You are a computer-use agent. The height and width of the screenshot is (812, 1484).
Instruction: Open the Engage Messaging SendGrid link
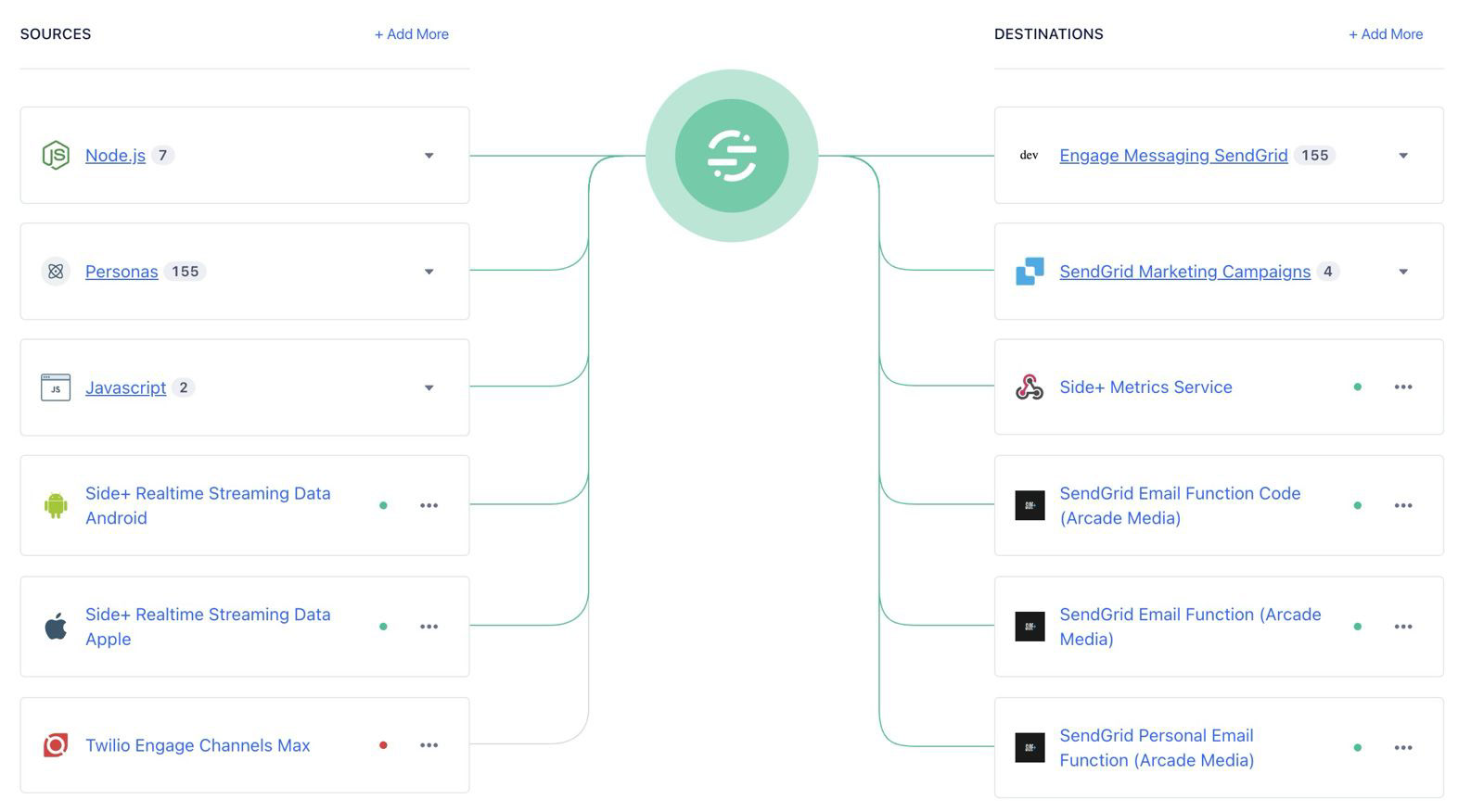click(1173, 156)
